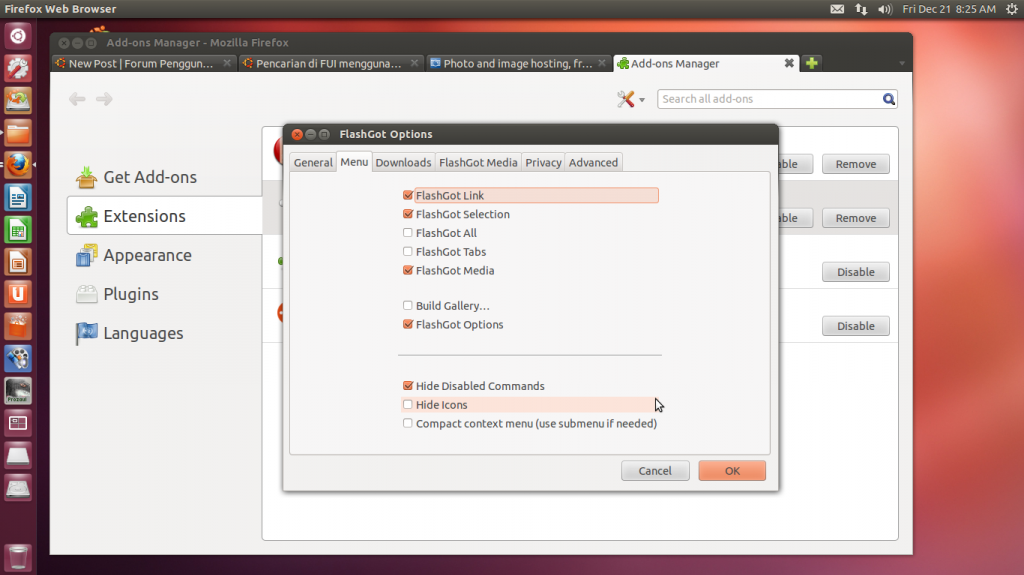This screenshot has width=1024, height=575.
Task: Open the Advanced tab
Action: point(593,163)
